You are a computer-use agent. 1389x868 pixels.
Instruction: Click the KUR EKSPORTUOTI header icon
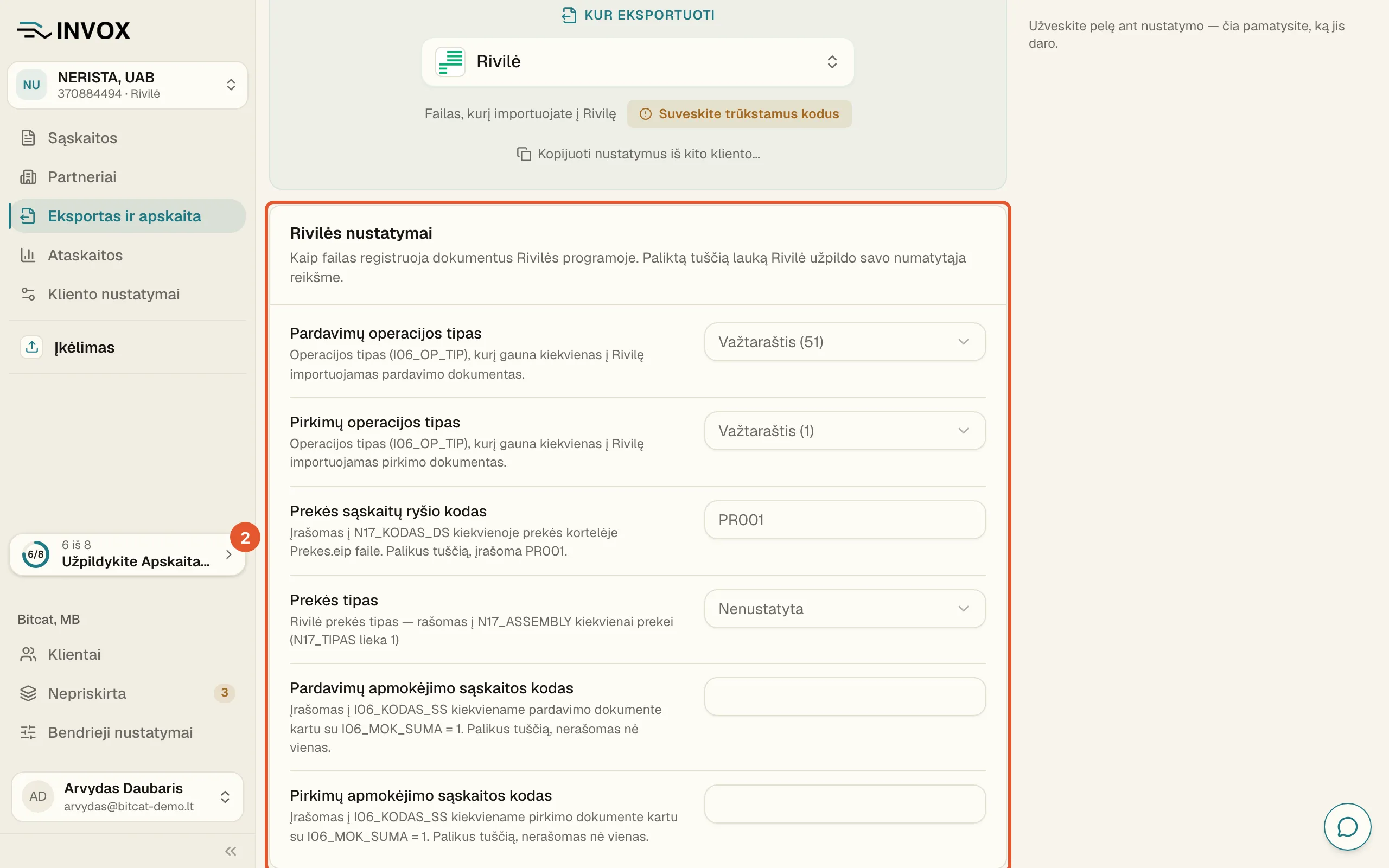pyautogui.click(x=569, y=15)
